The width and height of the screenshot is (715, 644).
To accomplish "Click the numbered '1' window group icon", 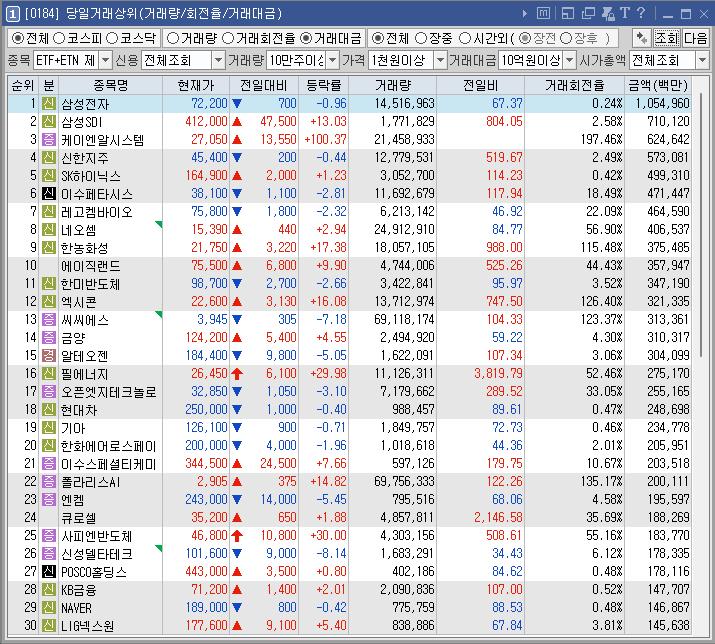I will tap(12, 14).
